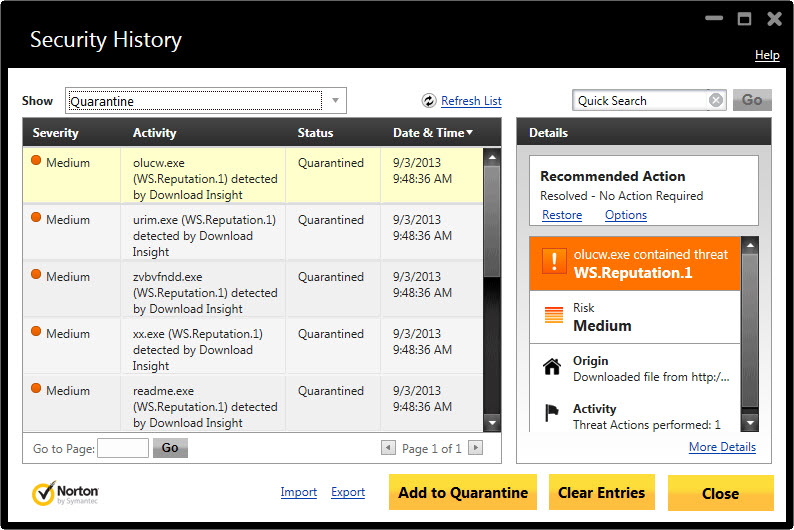Select the readme.exe quarantined entry
The image size is (794, 530).
click(253, 403)
